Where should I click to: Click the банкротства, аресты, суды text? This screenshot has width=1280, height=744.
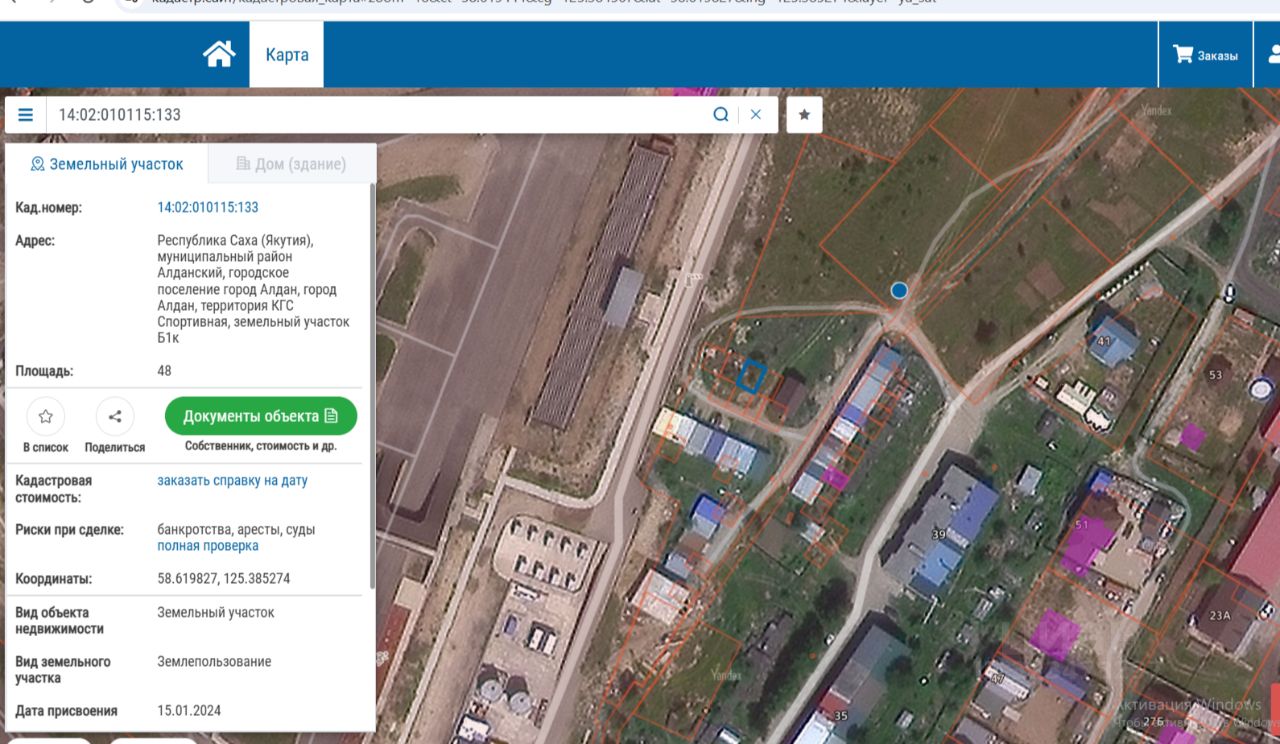pyautogui.click(x=236, y=530)
